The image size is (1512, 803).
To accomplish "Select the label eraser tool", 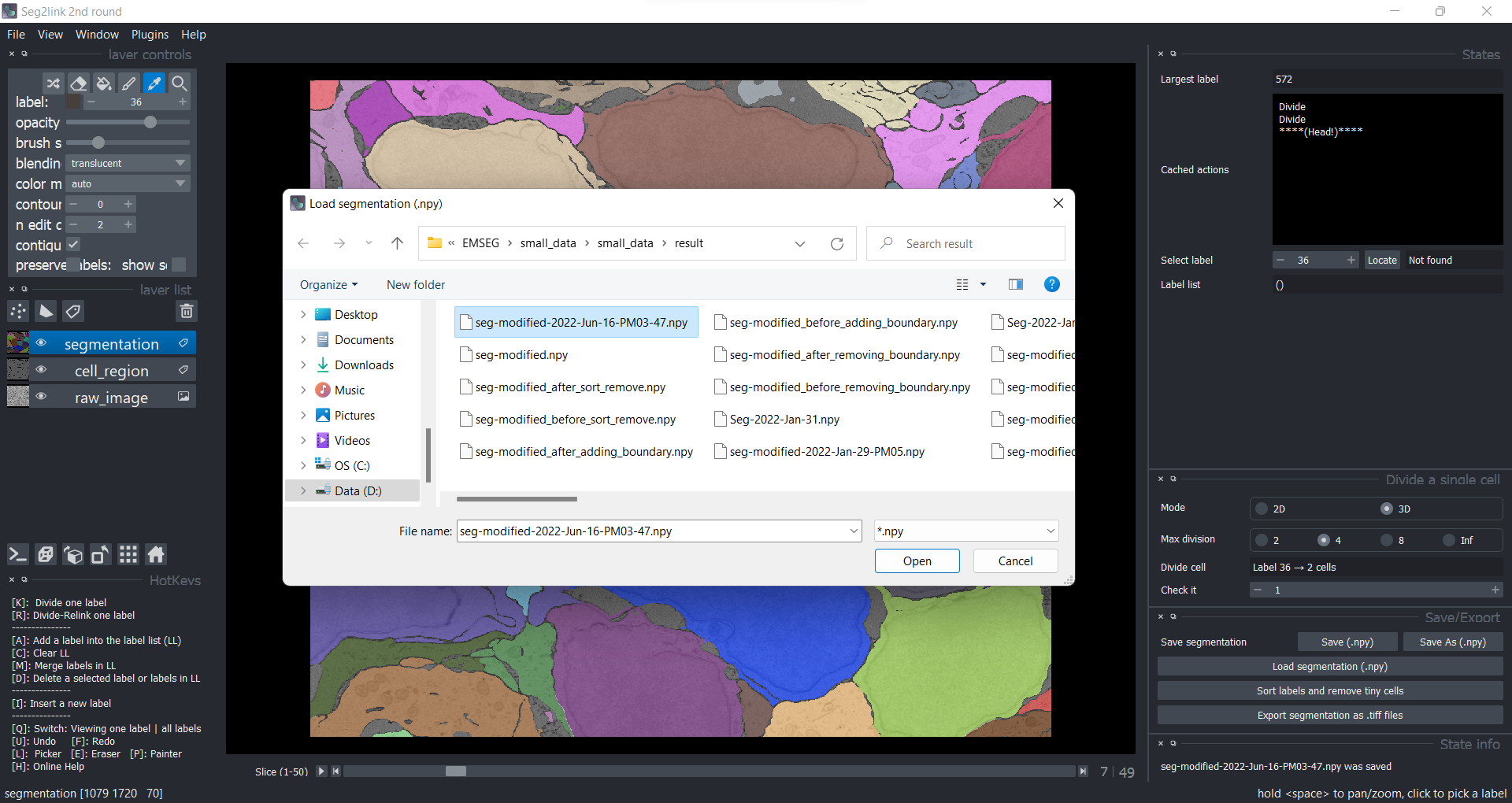I will (78, 83).
